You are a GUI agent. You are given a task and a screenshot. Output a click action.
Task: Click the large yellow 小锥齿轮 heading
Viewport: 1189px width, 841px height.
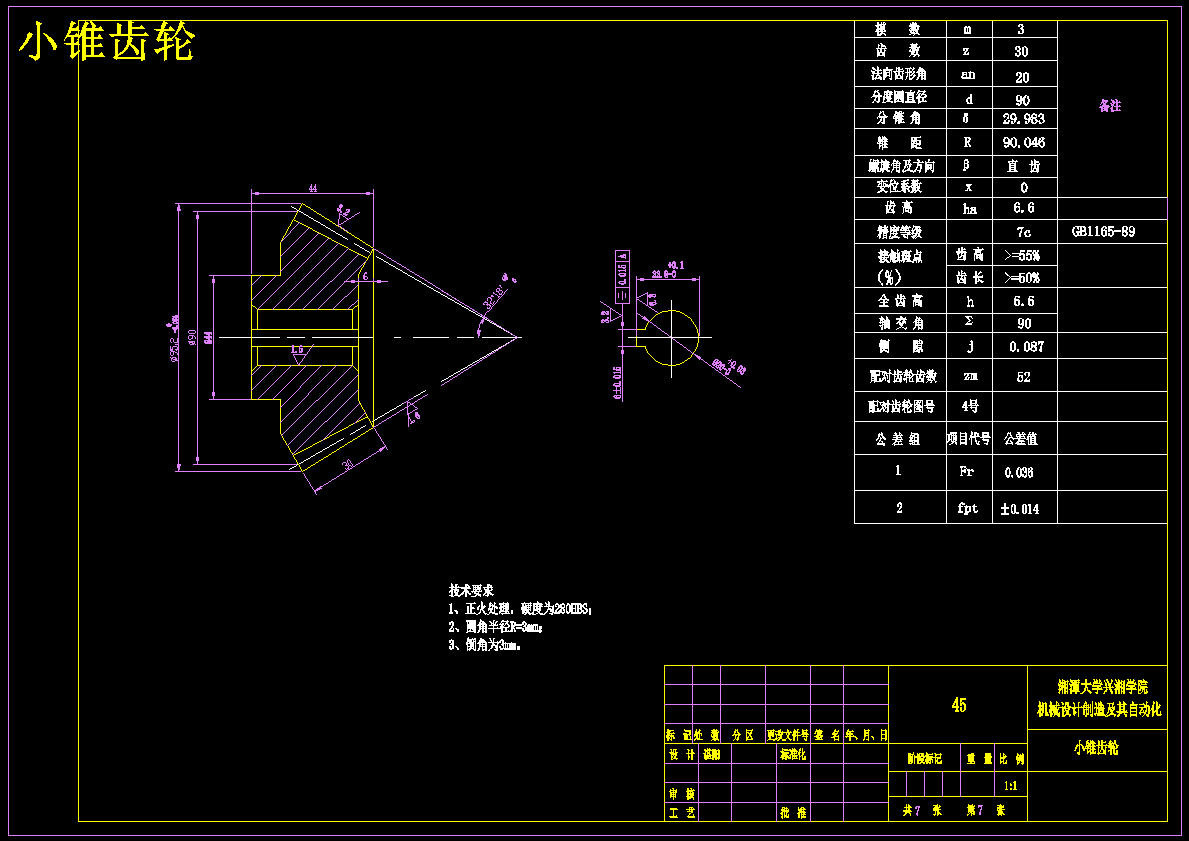pyautogui.click(x=107, y=42)
